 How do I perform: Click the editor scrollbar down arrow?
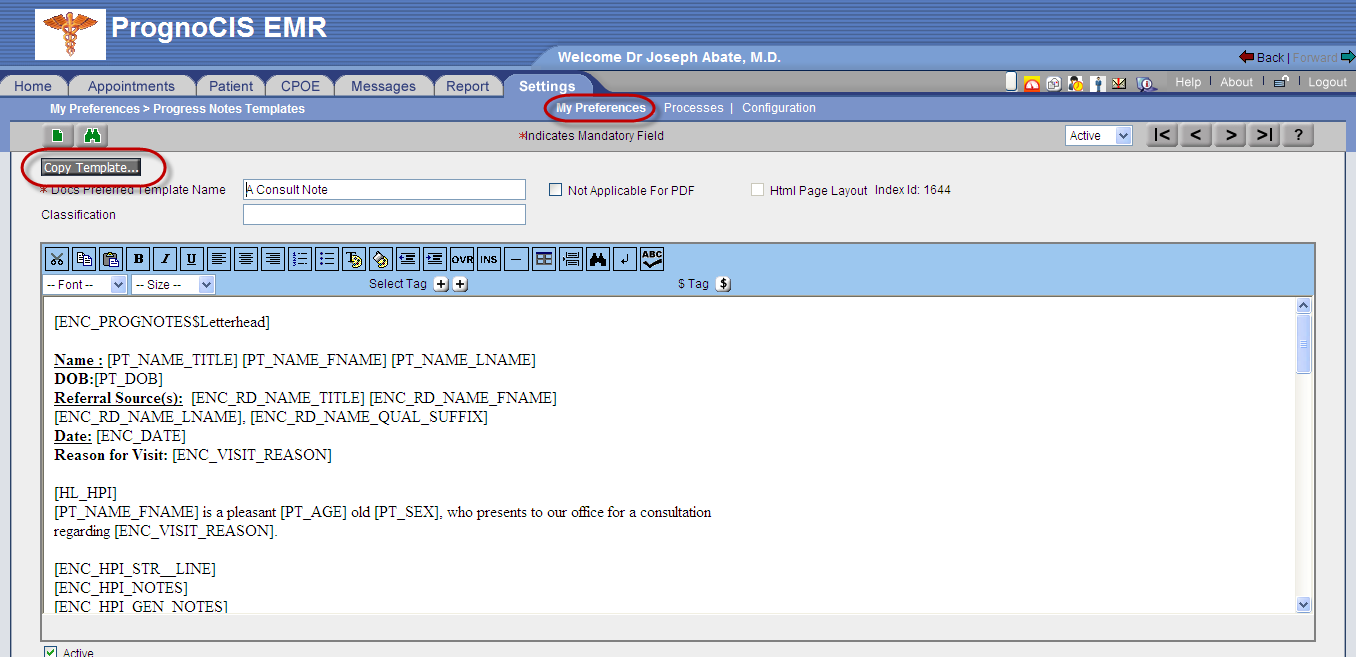click(1303, 604)
